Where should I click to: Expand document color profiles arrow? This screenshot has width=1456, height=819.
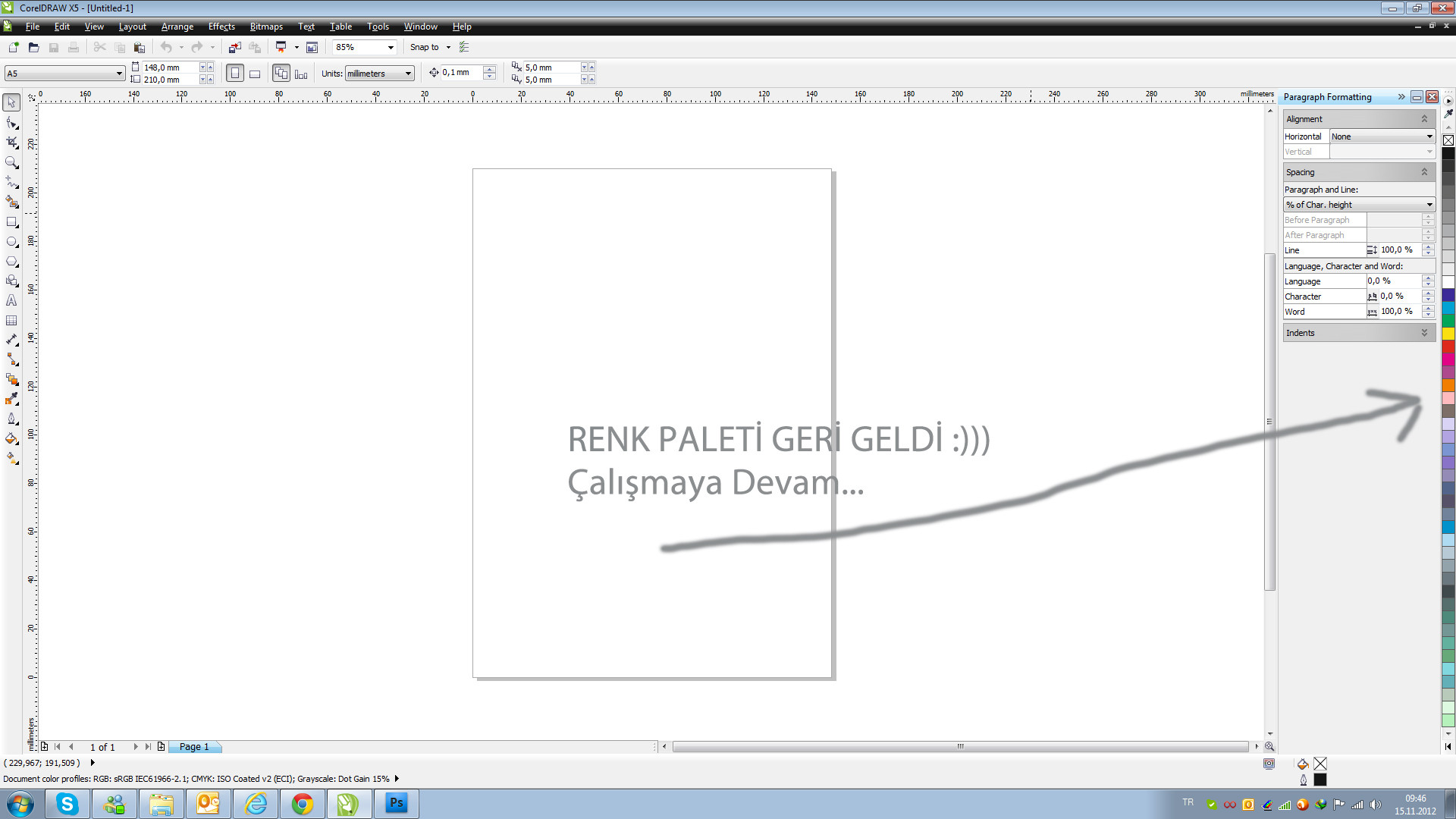coord(397,779)
